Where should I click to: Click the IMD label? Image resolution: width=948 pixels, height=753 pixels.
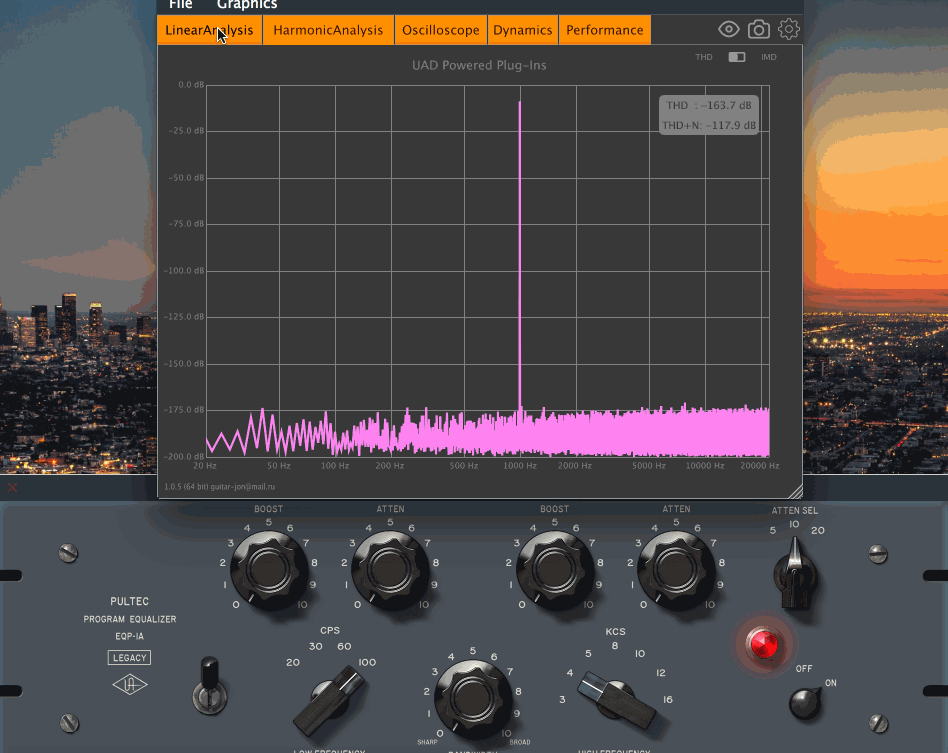pos(768,57)
